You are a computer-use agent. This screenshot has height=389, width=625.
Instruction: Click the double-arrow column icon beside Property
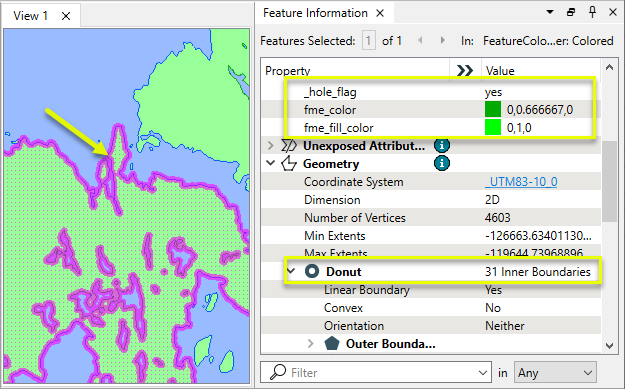pos(465,71)
